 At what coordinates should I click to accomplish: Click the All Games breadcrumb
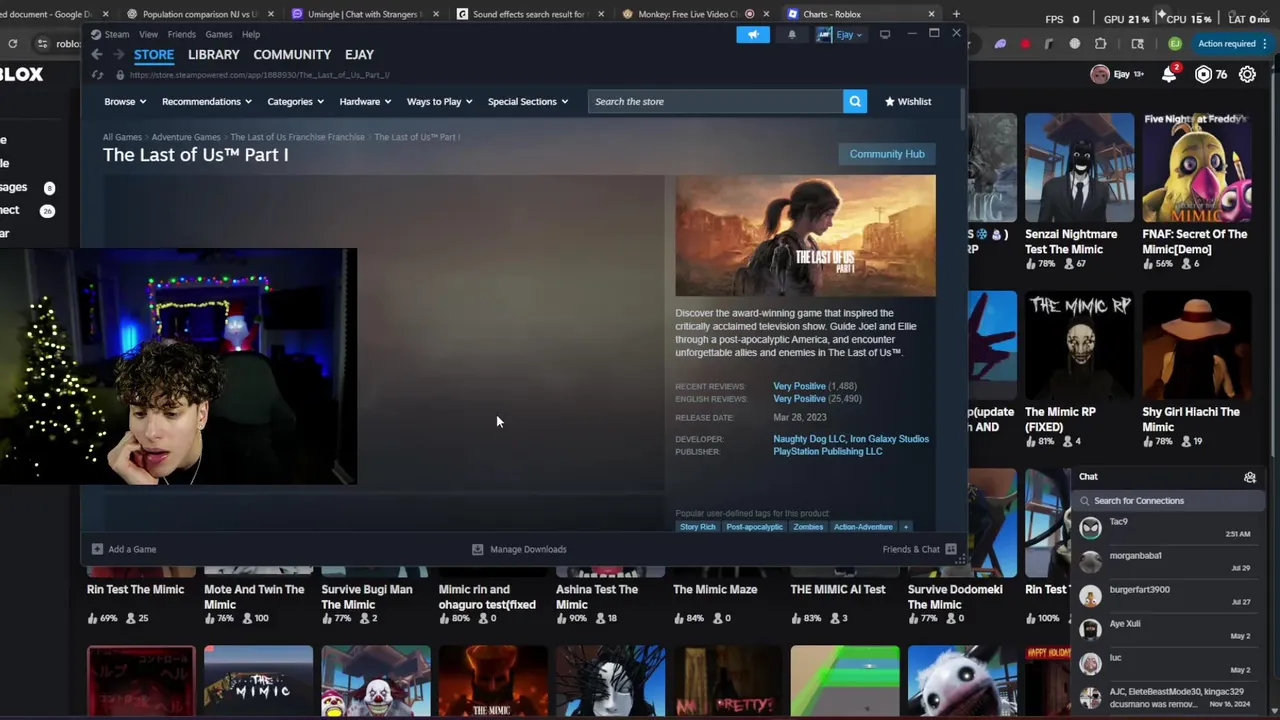tap(122, 137)
